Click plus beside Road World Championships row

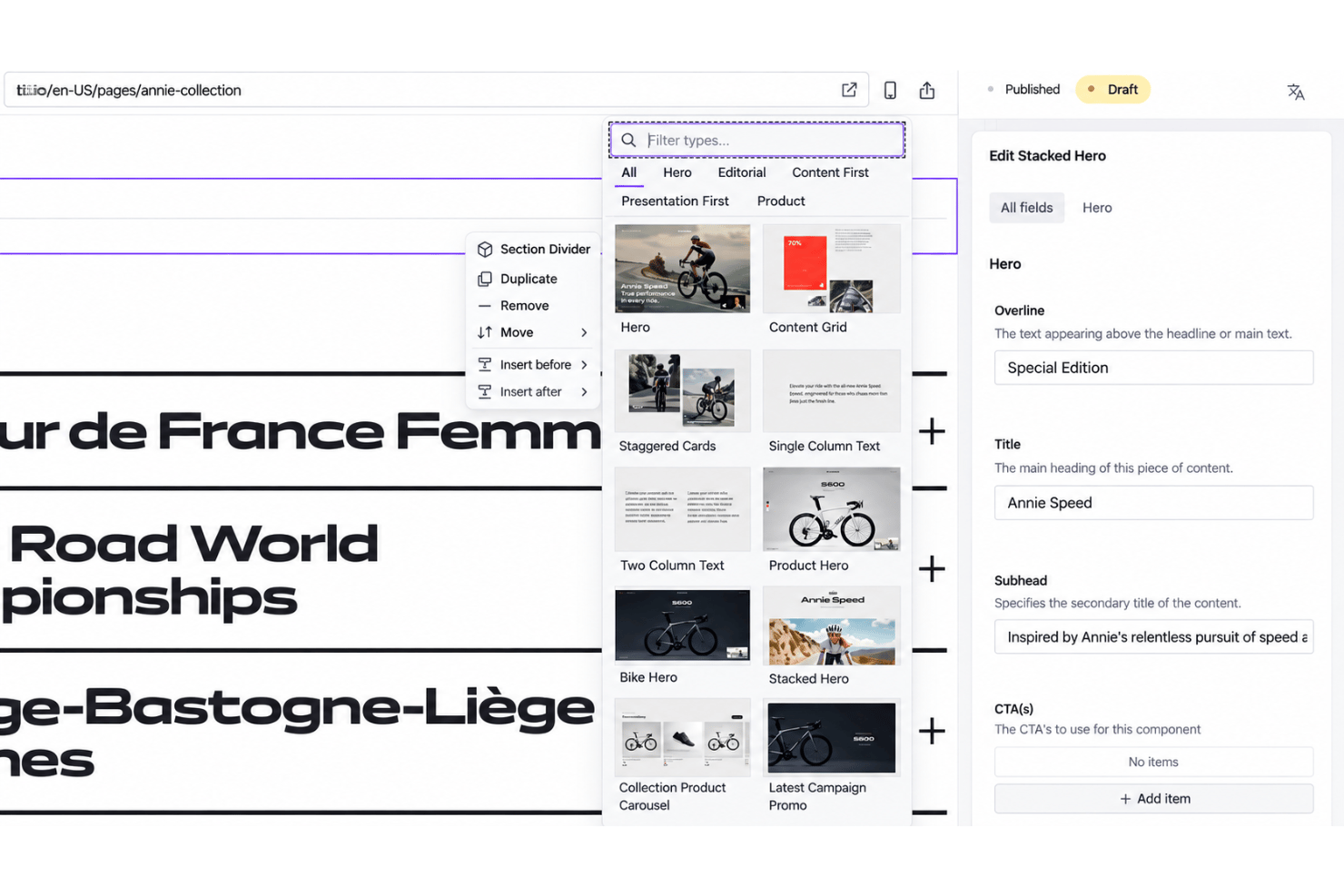[x=932, y=569]
